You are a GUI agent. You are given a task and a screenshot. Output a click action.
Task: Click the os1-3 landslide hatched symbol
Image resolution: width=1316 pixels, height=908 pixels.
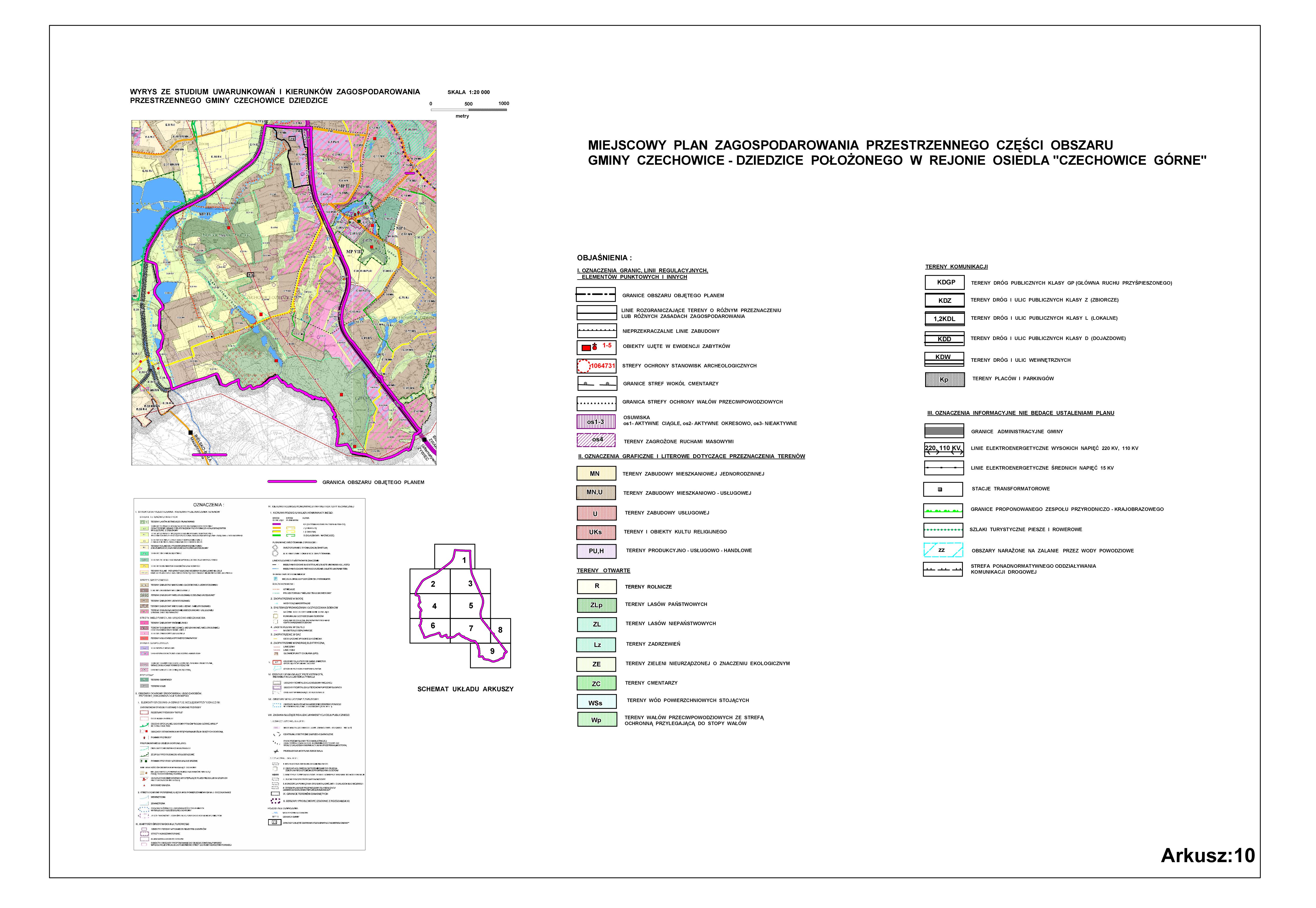[596, 421]
